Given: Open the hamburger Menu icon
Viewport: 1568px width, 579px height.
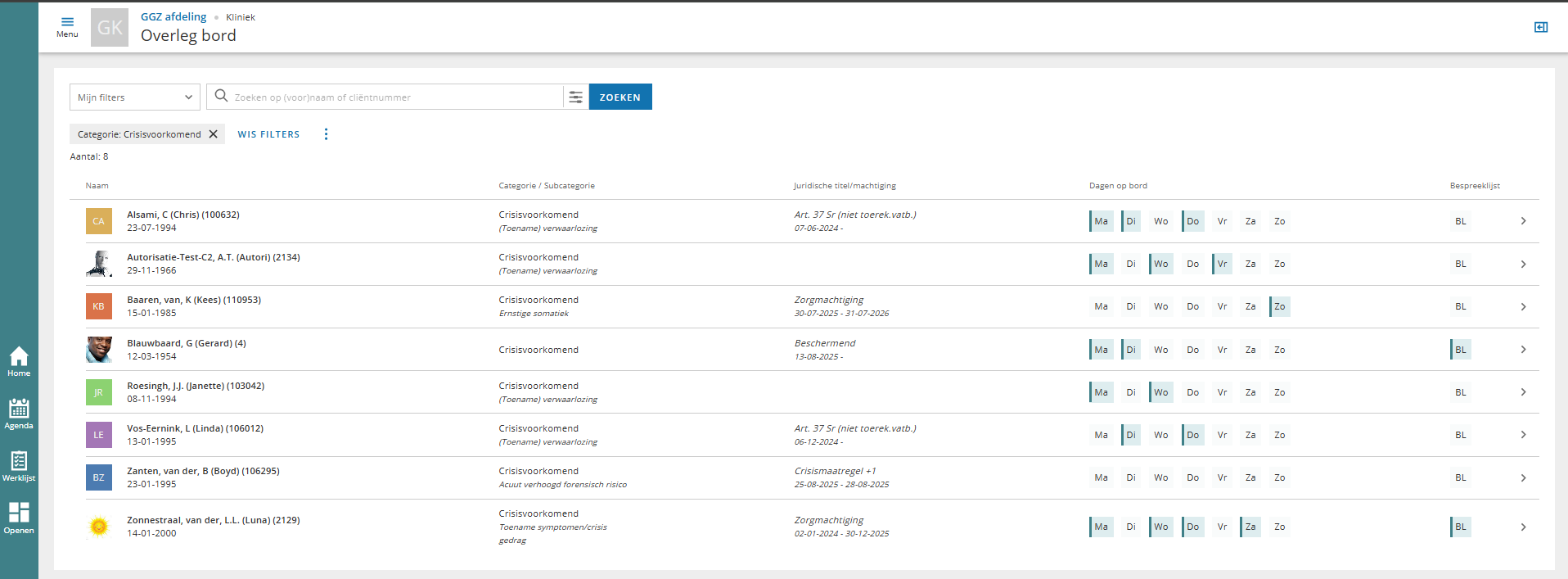Looking at the screenshot, I should tap(67, 26).
